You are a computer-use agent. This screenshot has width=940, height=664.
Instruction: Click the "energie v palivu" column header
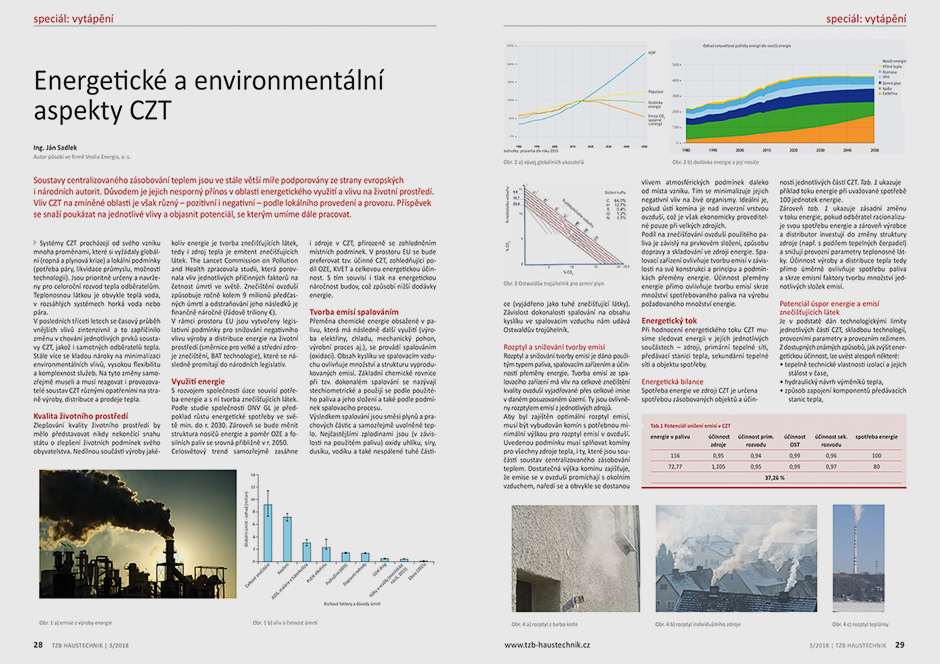tap(670, 437)
